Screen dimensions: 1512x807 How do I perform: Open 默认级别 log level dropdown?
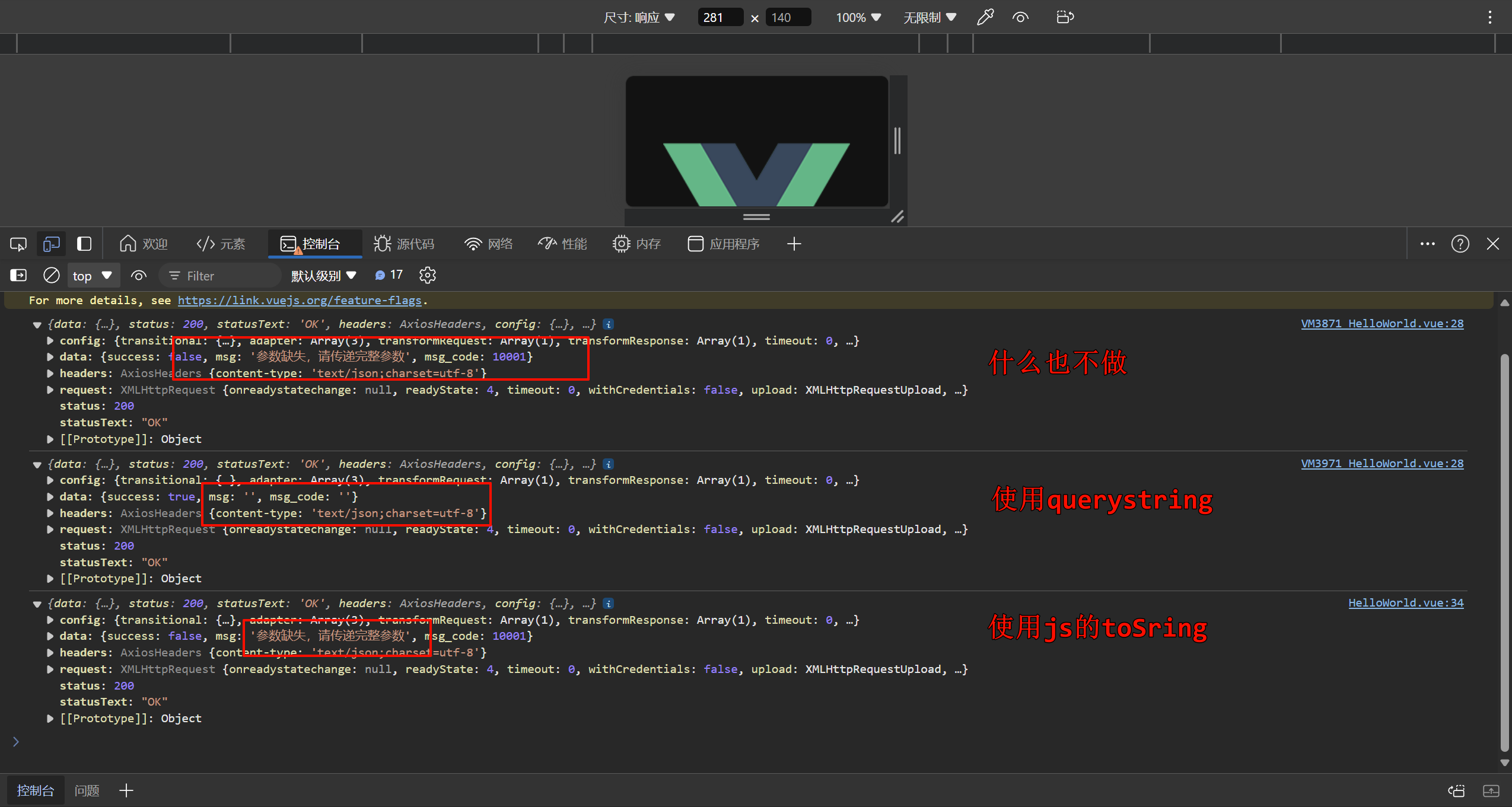click(x=323, y=276)
